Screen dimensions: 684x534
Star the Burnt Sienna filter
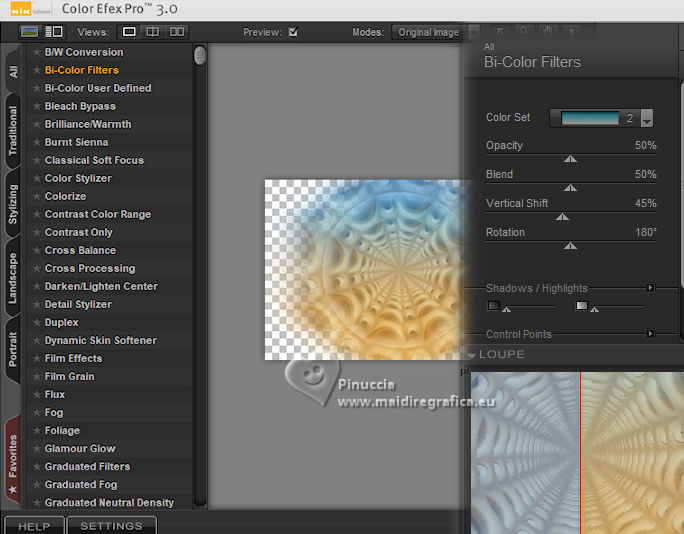(37, 142)
